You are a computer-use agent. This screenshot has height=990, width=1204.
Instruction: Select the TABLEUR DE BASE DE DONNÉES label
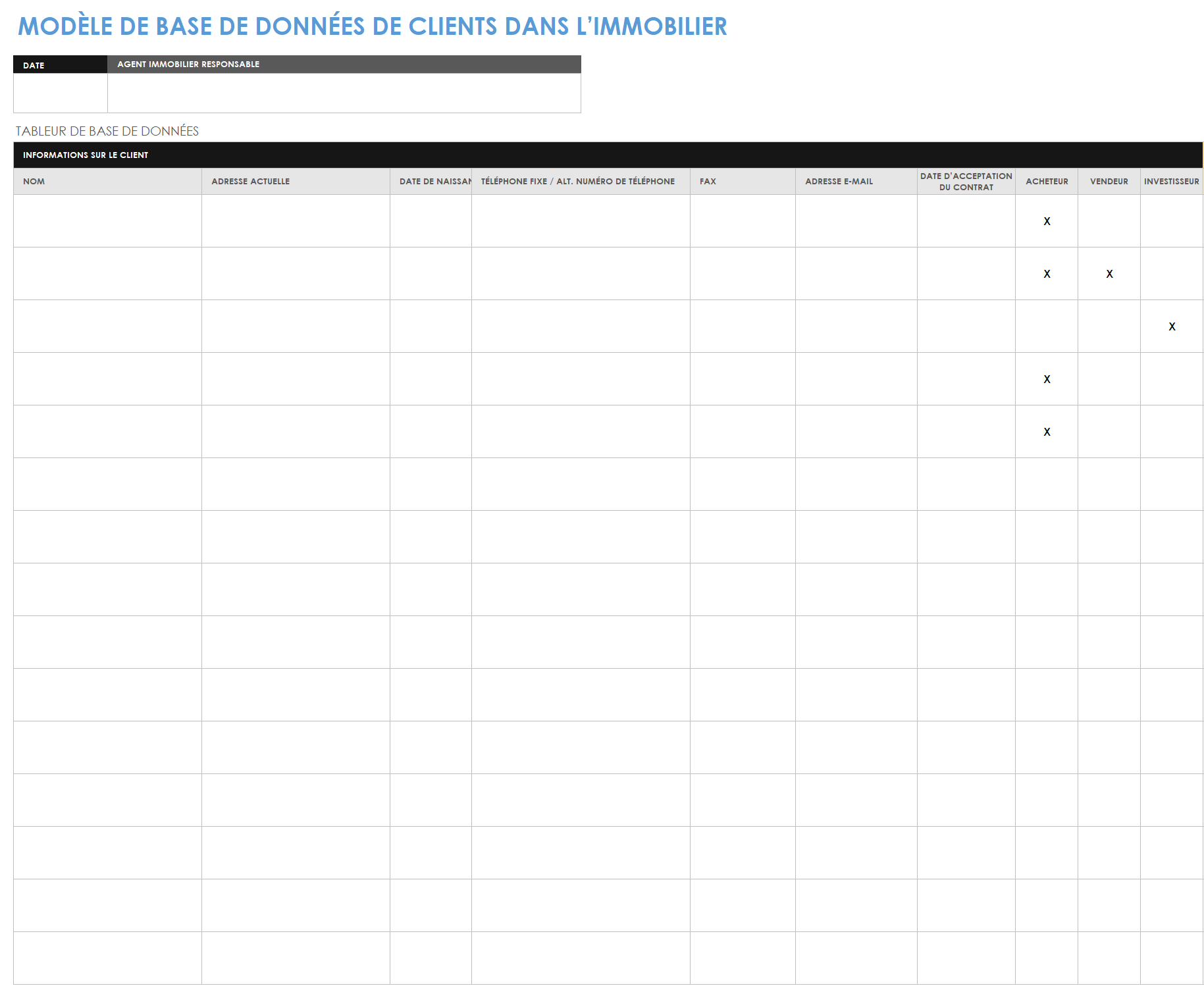pyautogui.click(x=107, y=131)
